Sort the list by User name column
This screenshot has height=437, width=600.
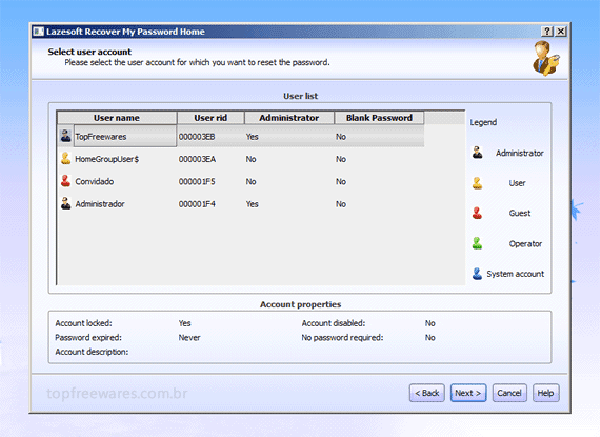pos(117,118)
